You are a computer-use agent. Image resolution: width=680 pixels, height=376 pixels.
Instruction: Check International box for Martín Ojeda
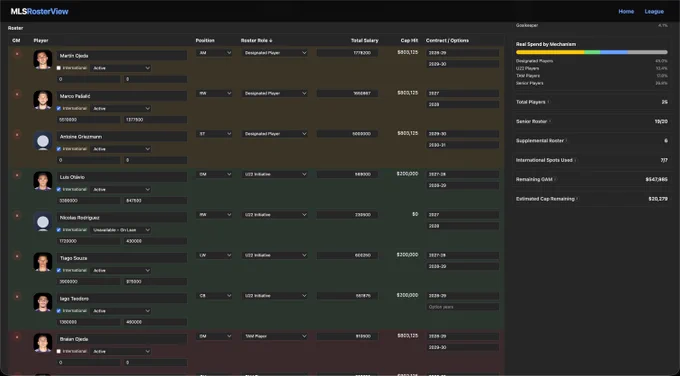point(59,68)
